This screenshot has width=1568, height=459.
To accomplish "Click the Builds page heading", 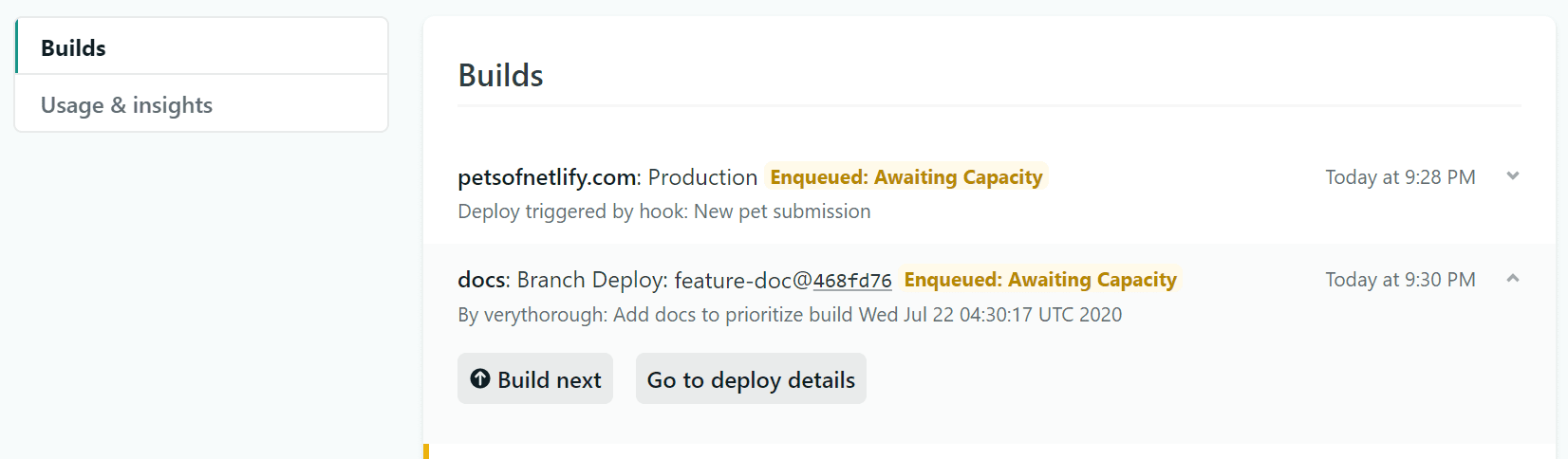I will pos(500,76).
